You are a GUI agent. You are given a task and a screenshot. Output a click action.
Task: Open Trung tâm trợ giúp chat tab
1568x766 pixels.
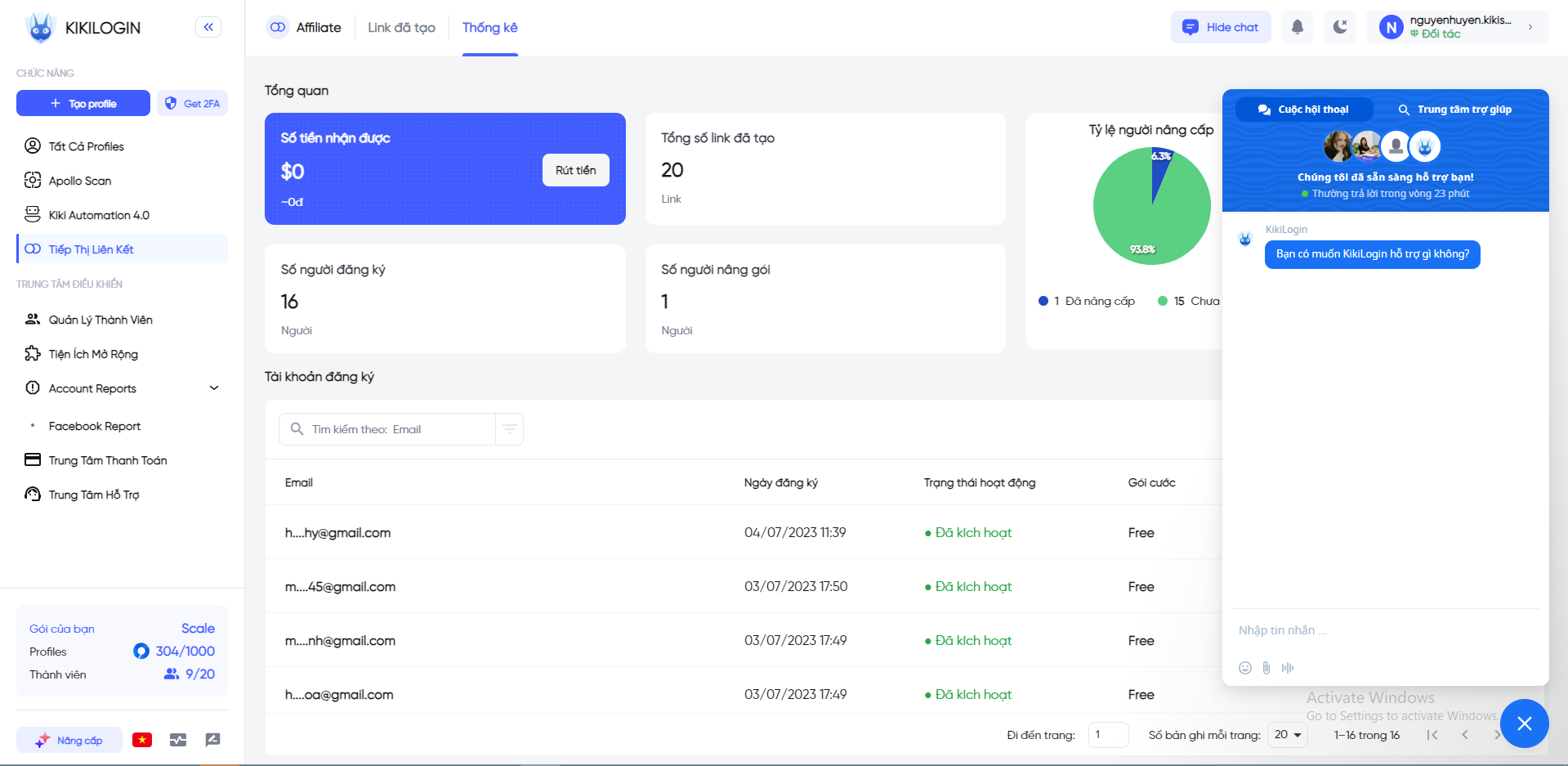(1454, 110)
